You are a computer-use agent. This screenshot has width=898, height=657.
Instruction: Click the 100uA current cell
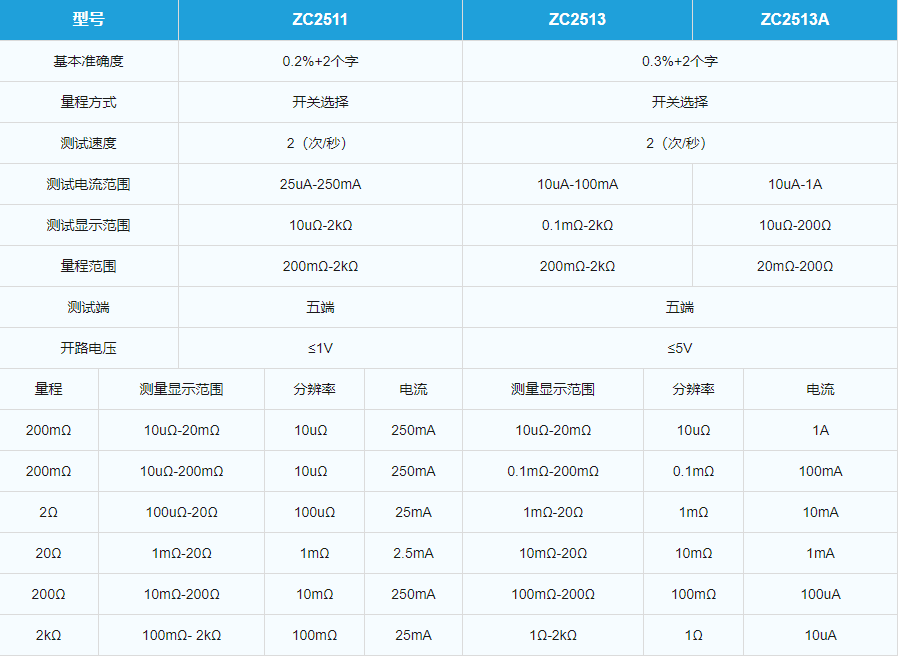821,595
